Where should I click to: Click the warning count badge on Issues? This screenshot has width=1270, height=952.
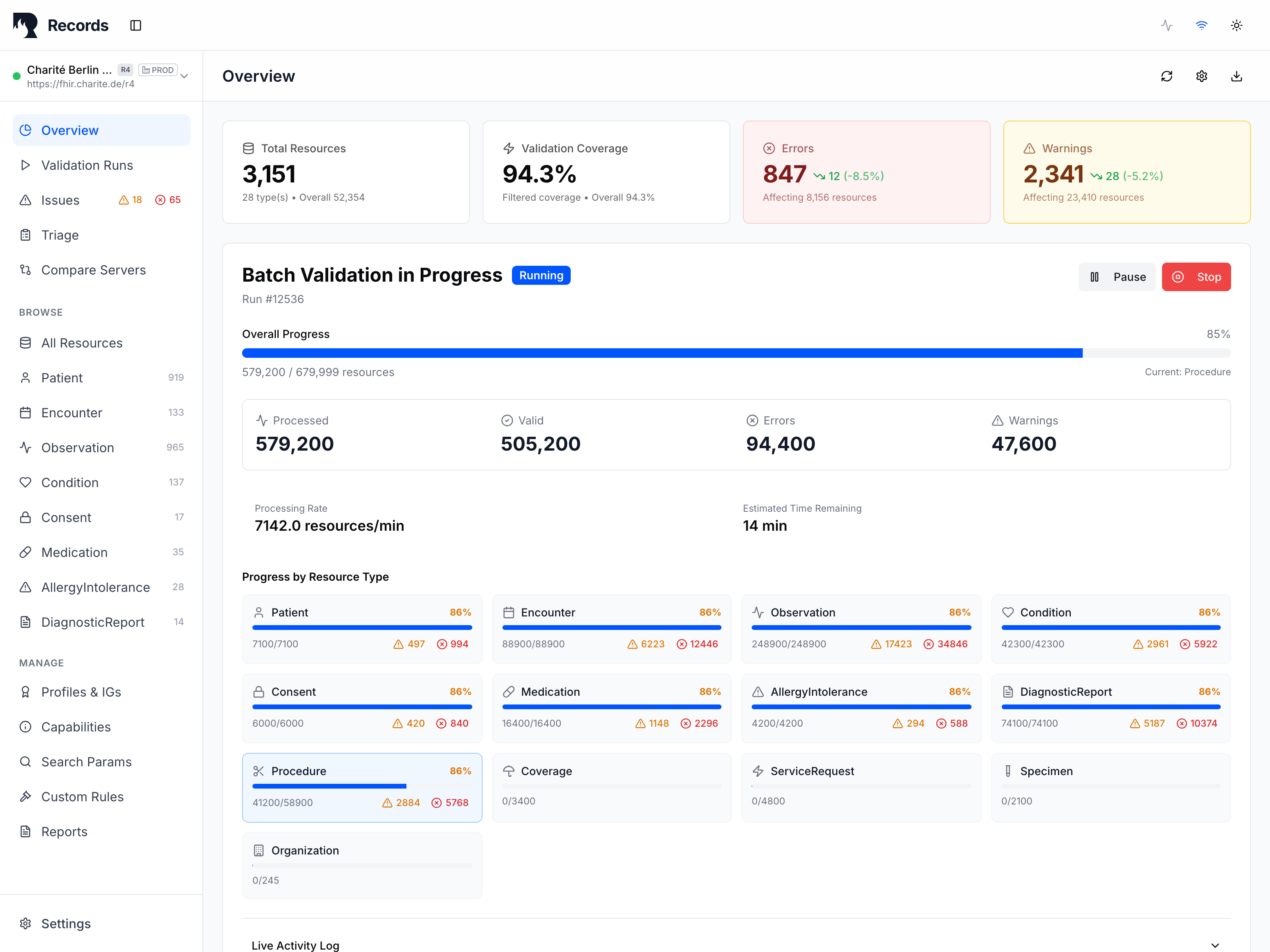tap(130, 200)
